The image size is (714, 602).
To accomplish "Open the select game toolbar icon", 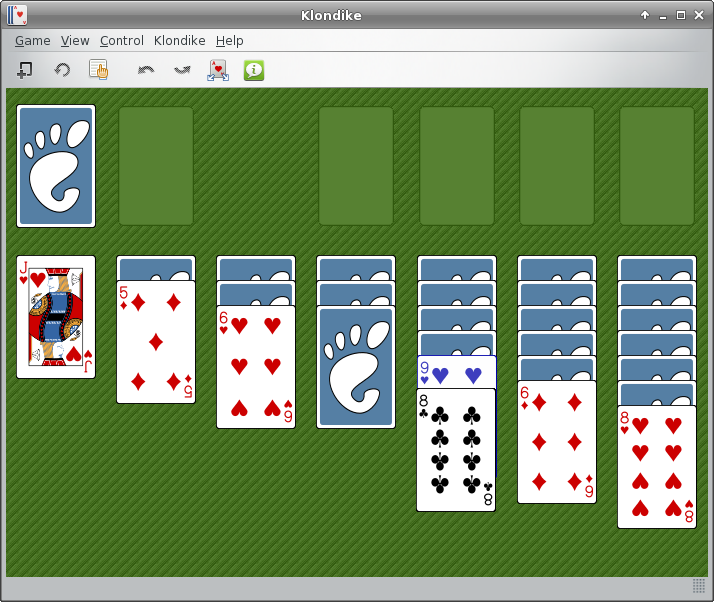I will click(x=98, y=70).
